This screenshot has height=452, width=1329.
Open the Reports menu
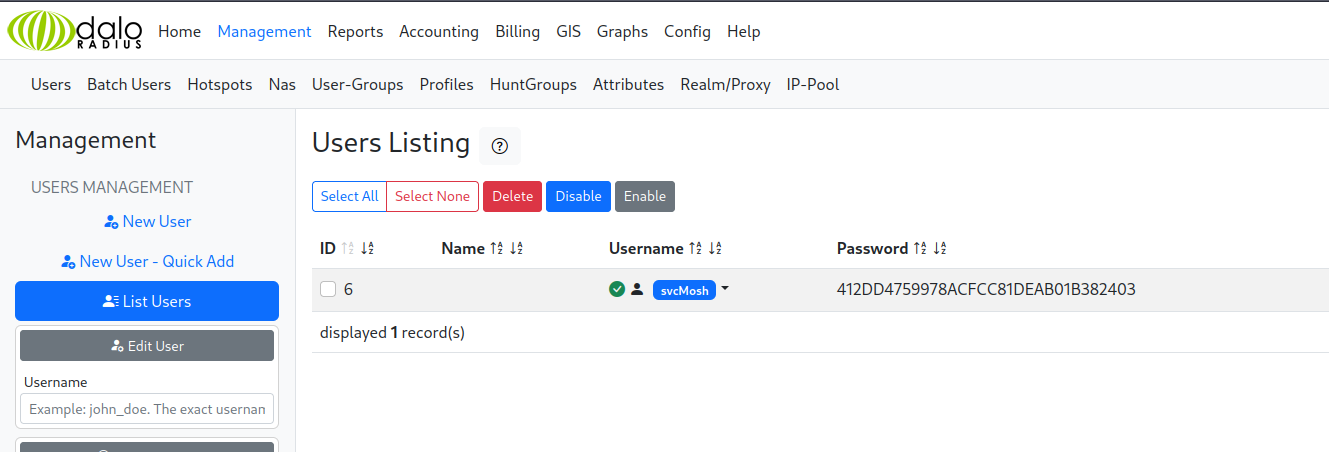(x=355, y=32)
